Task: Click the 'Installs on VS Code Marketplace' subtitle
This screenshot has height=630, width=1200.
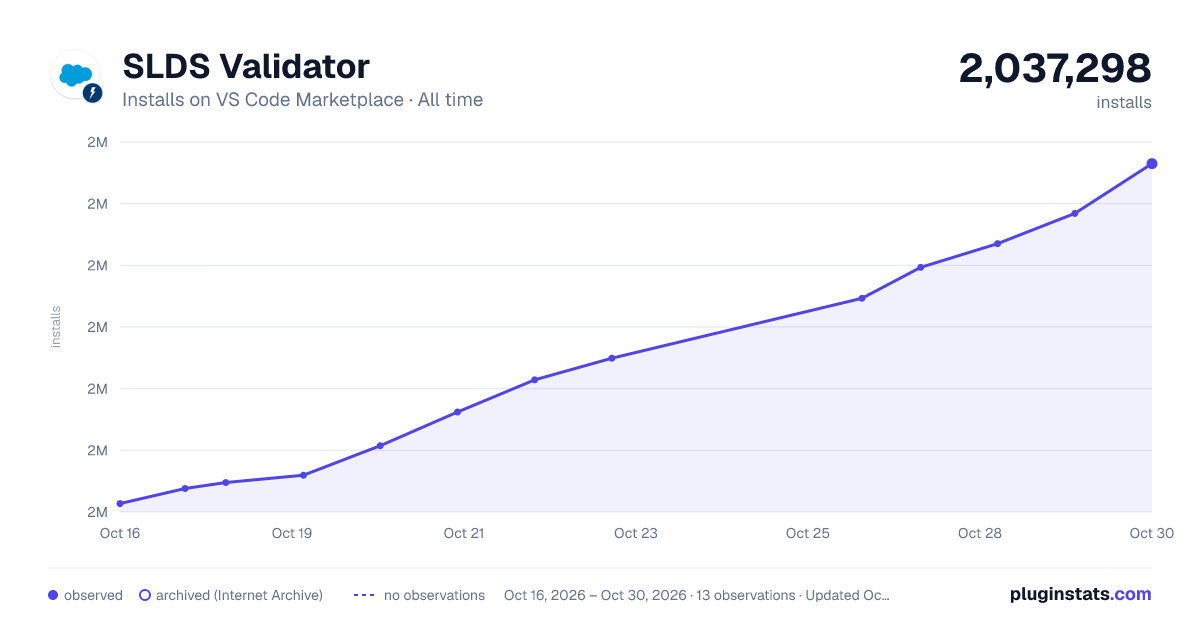Action: coord(302,100)
